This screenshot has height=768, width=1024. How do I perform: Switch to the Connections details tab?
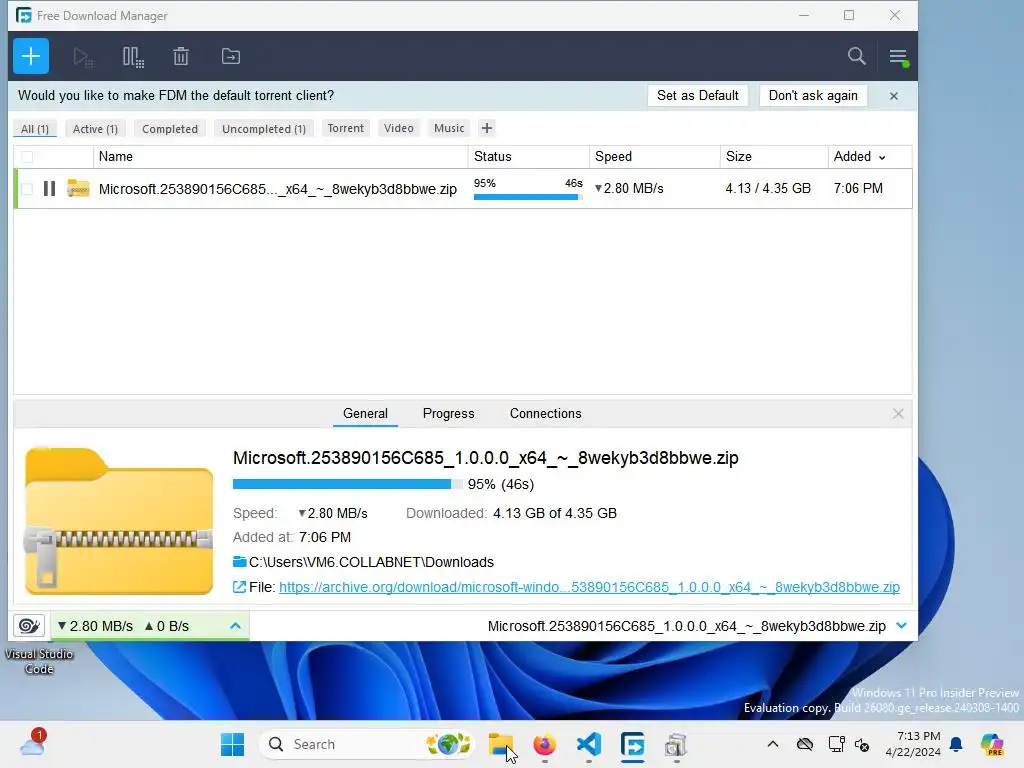(545, 413)
